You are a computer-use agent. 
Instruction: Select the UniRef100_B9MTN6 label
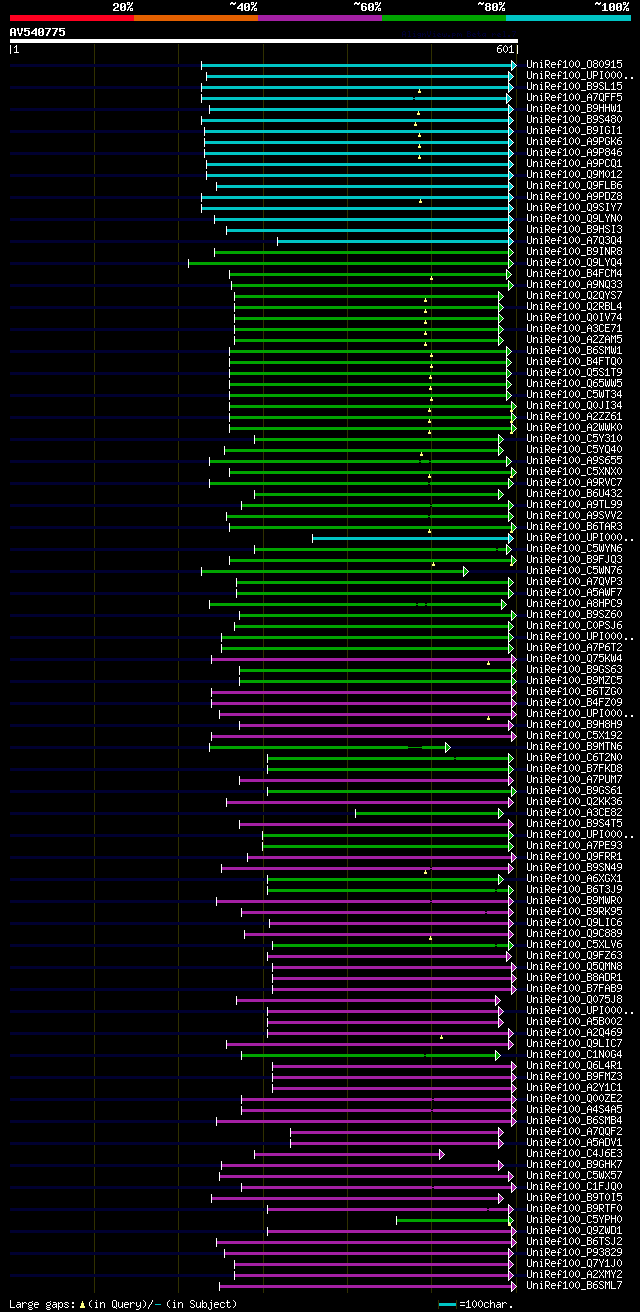coord(574,746)
